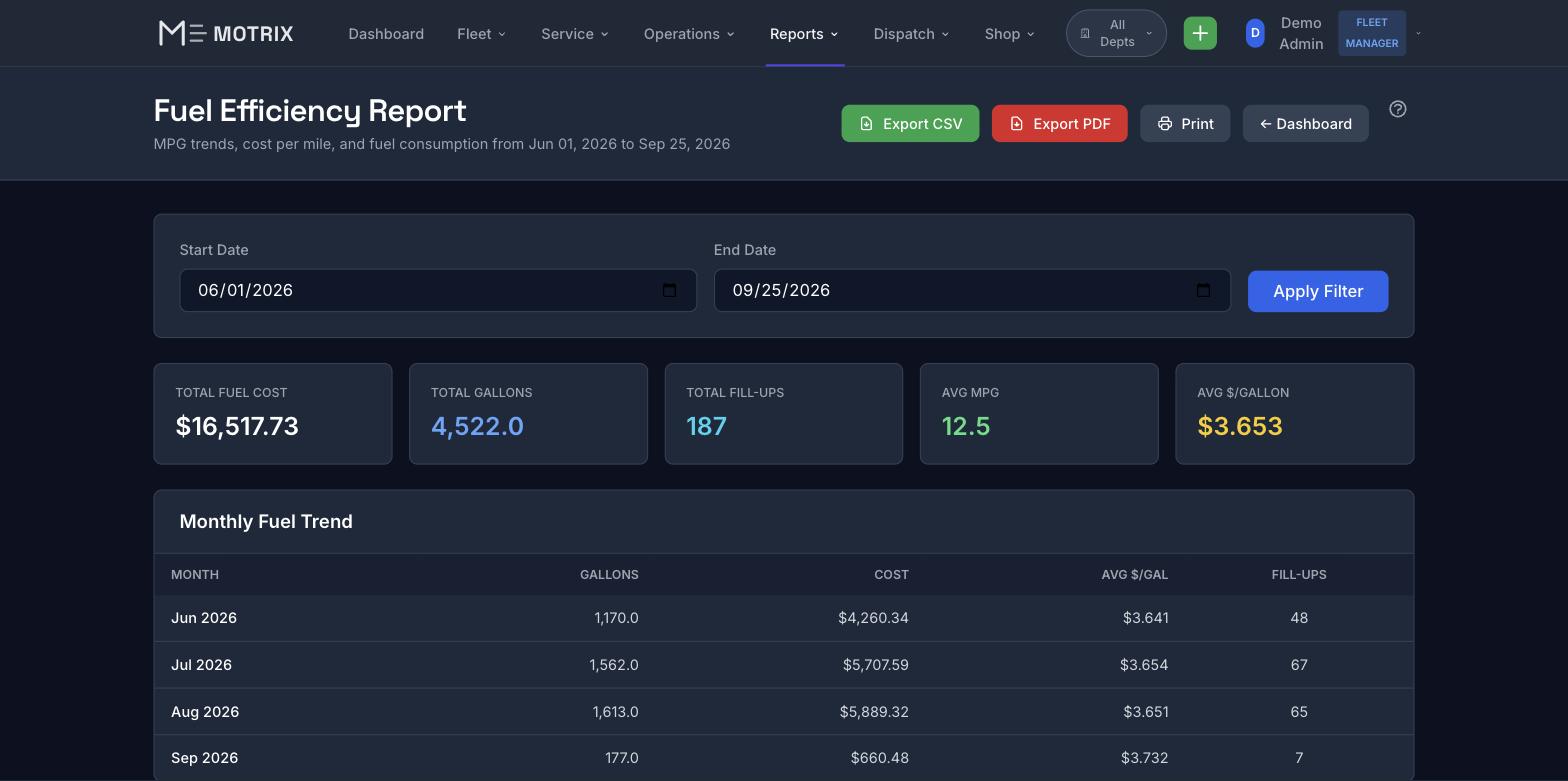Select the Total Fill-Ups value 187
1568x781 pixels.
[706, 426]
